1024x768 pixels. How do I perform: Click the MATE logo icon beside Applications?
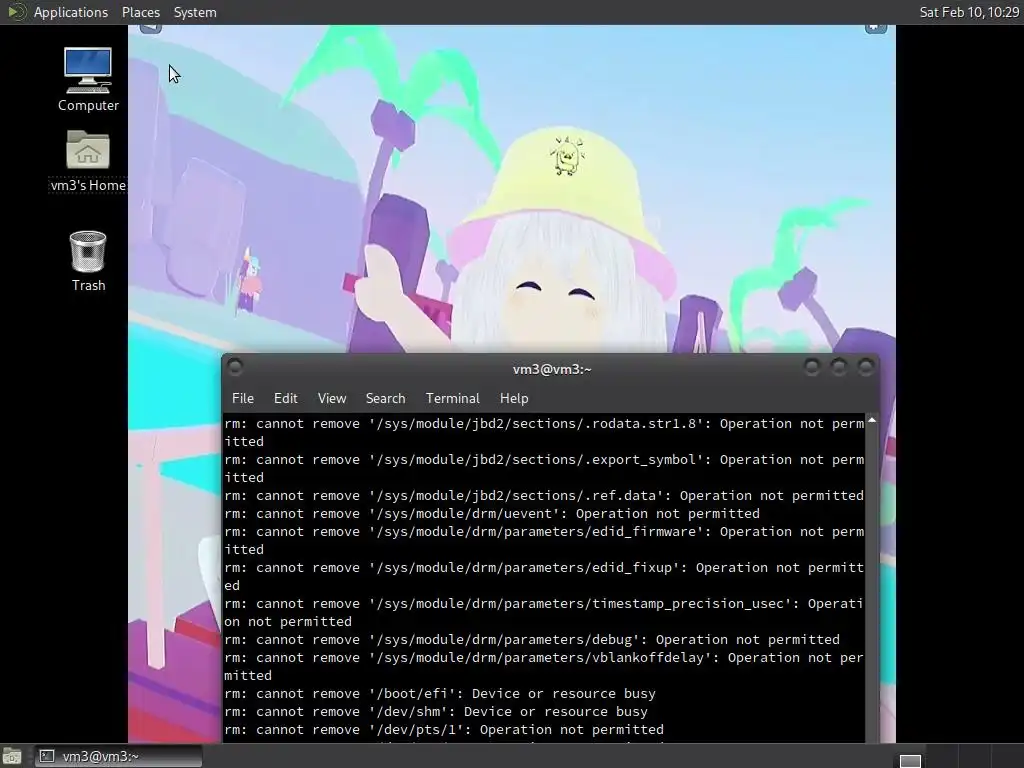pos(16,12)
